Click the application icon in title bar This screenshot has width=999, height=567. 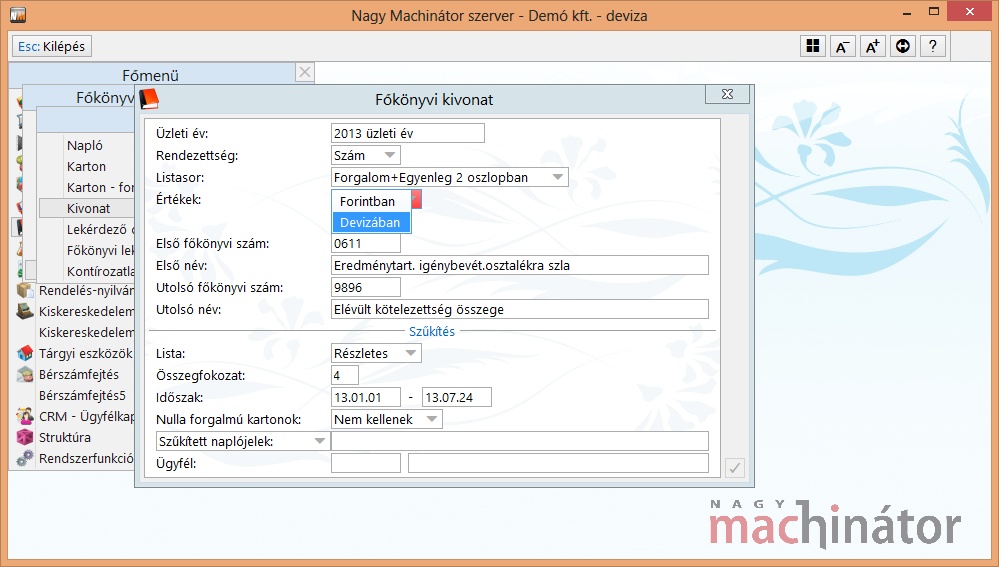(x=18, y=15)
